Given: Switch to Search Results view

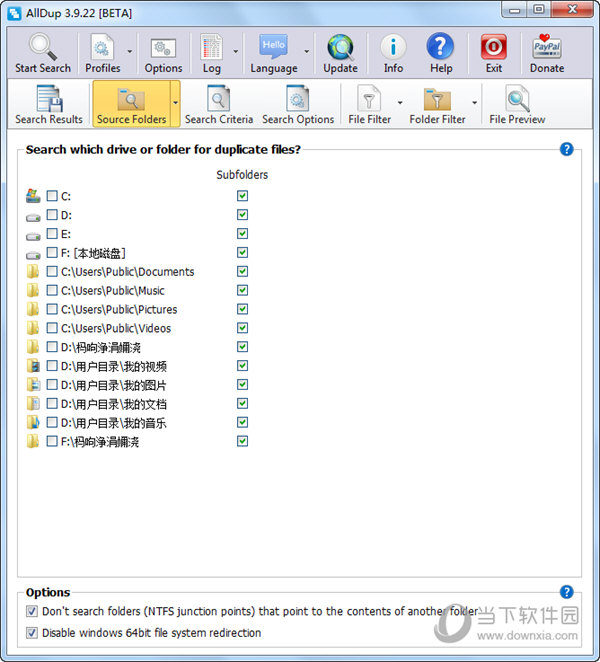Looking at the screenshot, I should coord(49,104).
